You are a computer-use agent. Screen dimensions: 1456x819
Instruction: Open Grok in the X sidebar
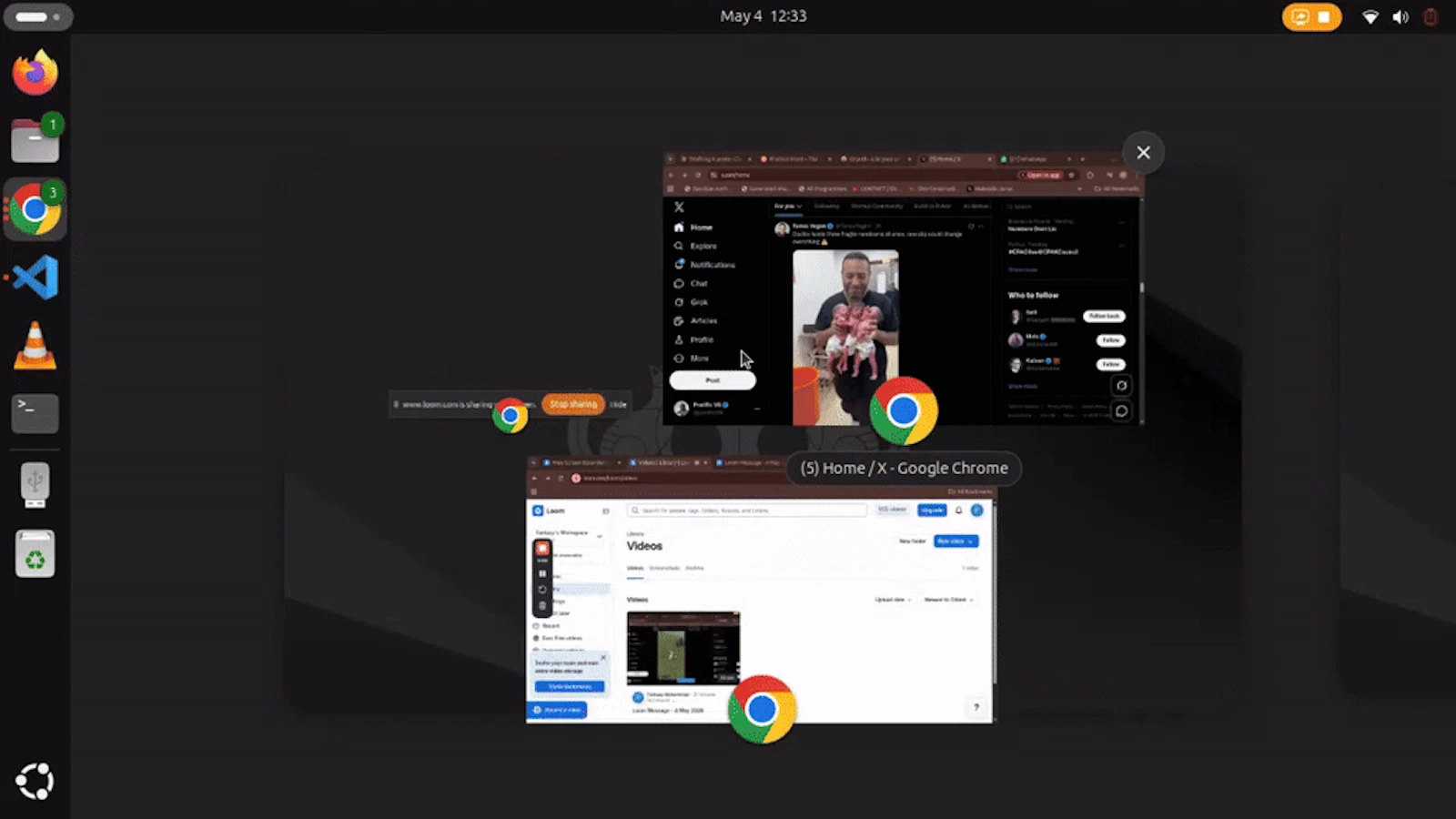(x=691, y=302)
